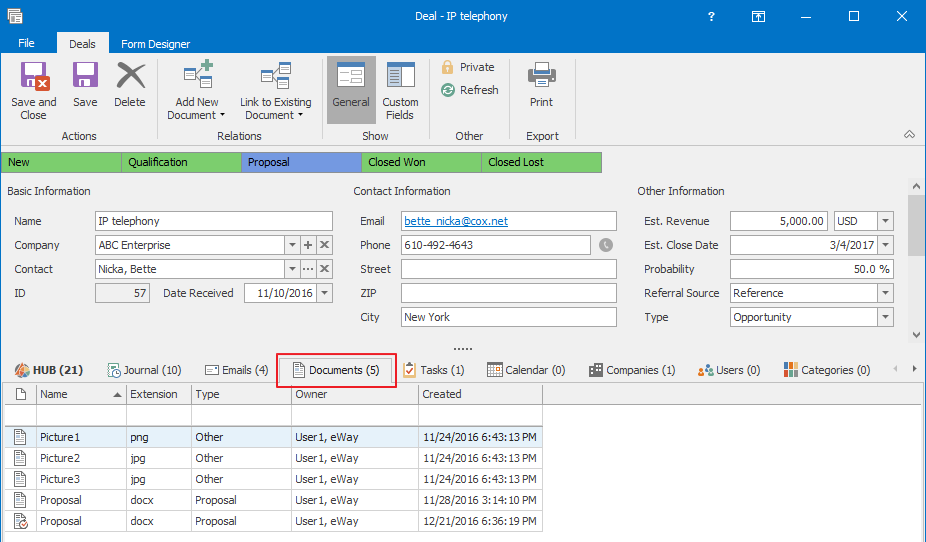Click the Street input field
Image resolution: width=926 pixels, height=542 pixels.
(x=508, y=269)
